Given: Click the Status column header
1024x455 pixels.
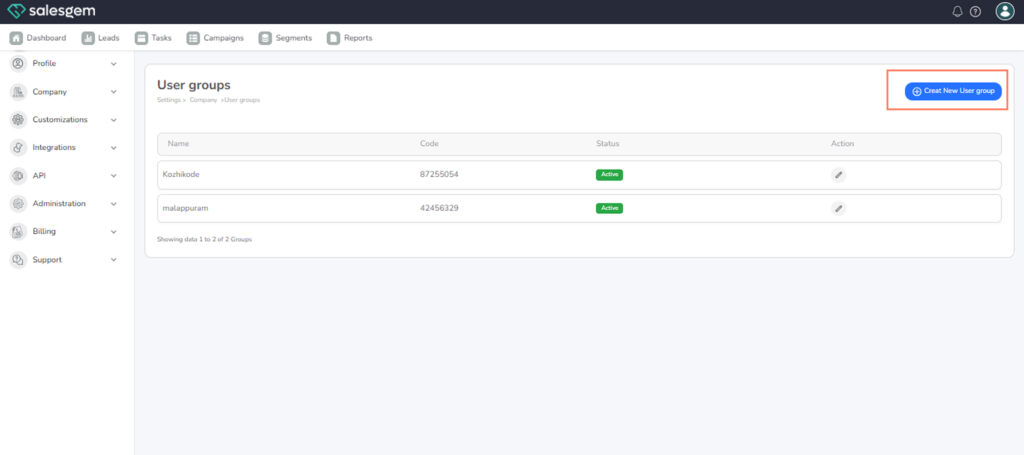Looking at the screenshot, I should (x=607, y=144).
